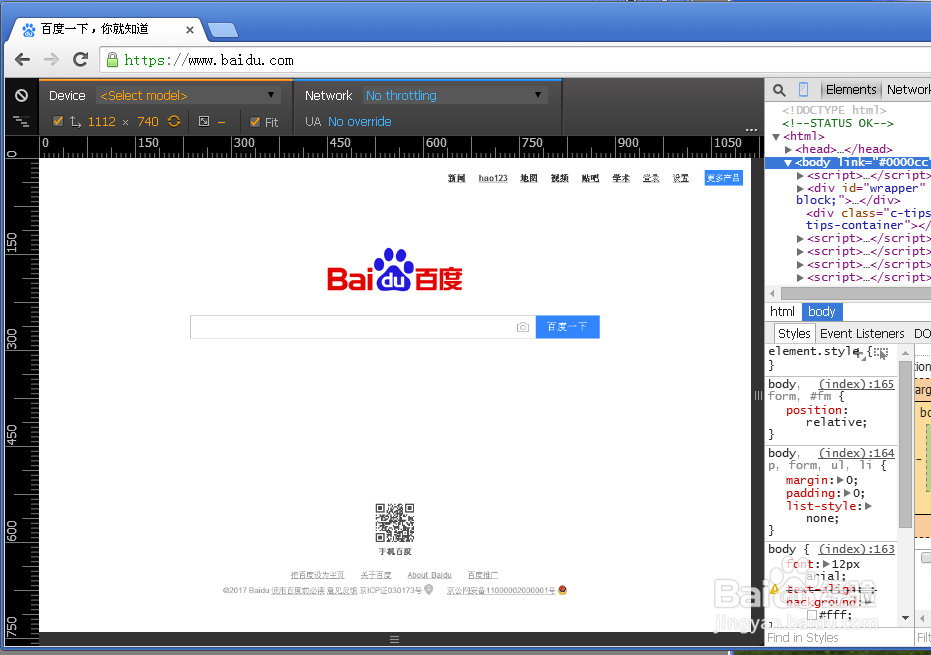Expand the font property triangle

826,564
